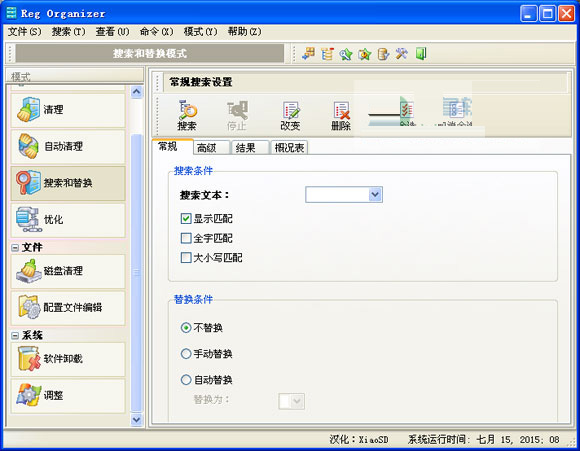
Task: Select the 手动替换 manual replace option
Action: [186, 354]
